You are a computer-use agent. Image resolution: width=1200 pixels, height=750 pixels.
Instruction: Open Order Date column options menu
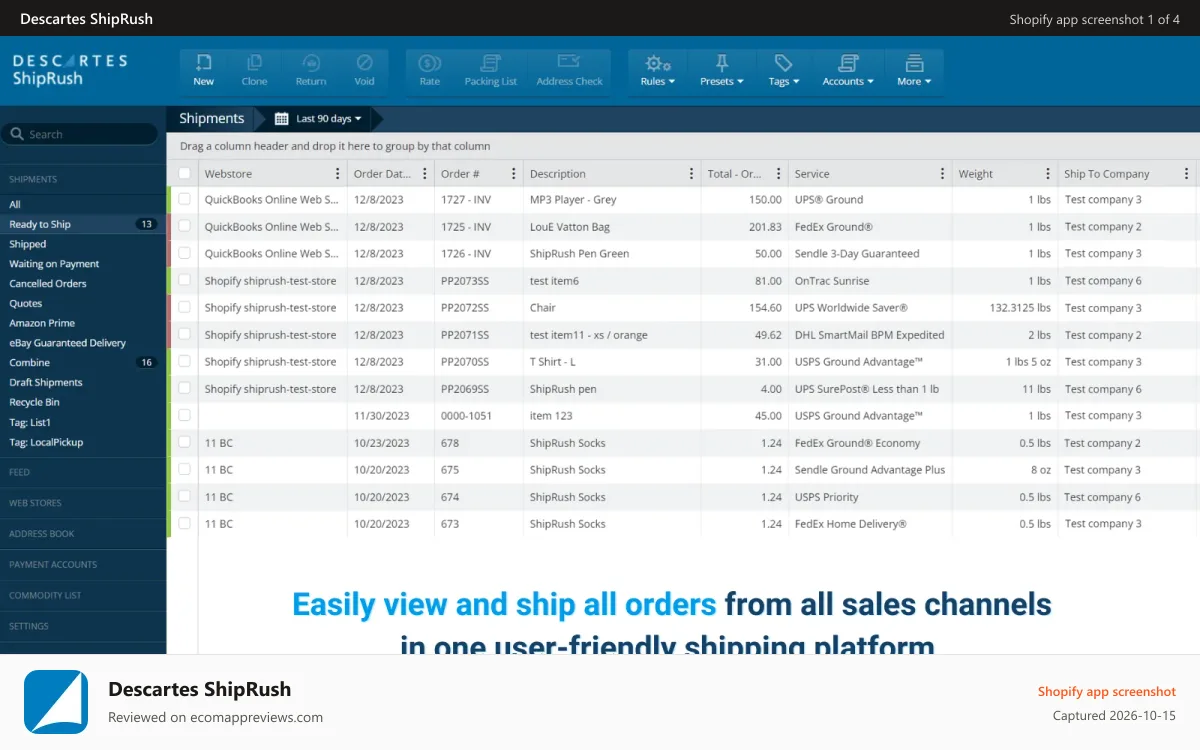[x=425, y=174]
